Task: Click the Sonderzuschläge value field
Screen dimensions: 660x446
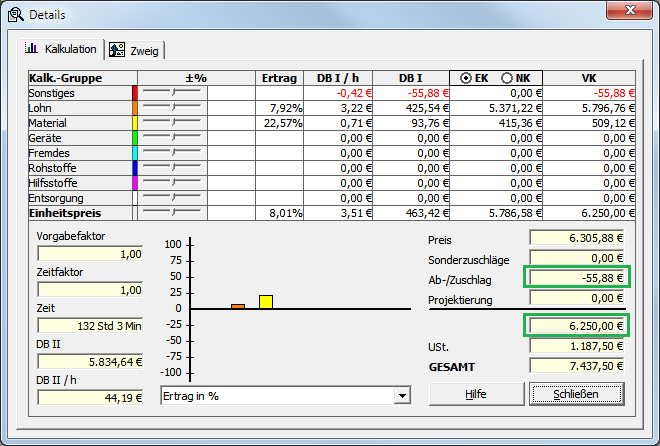Action: 578,257
